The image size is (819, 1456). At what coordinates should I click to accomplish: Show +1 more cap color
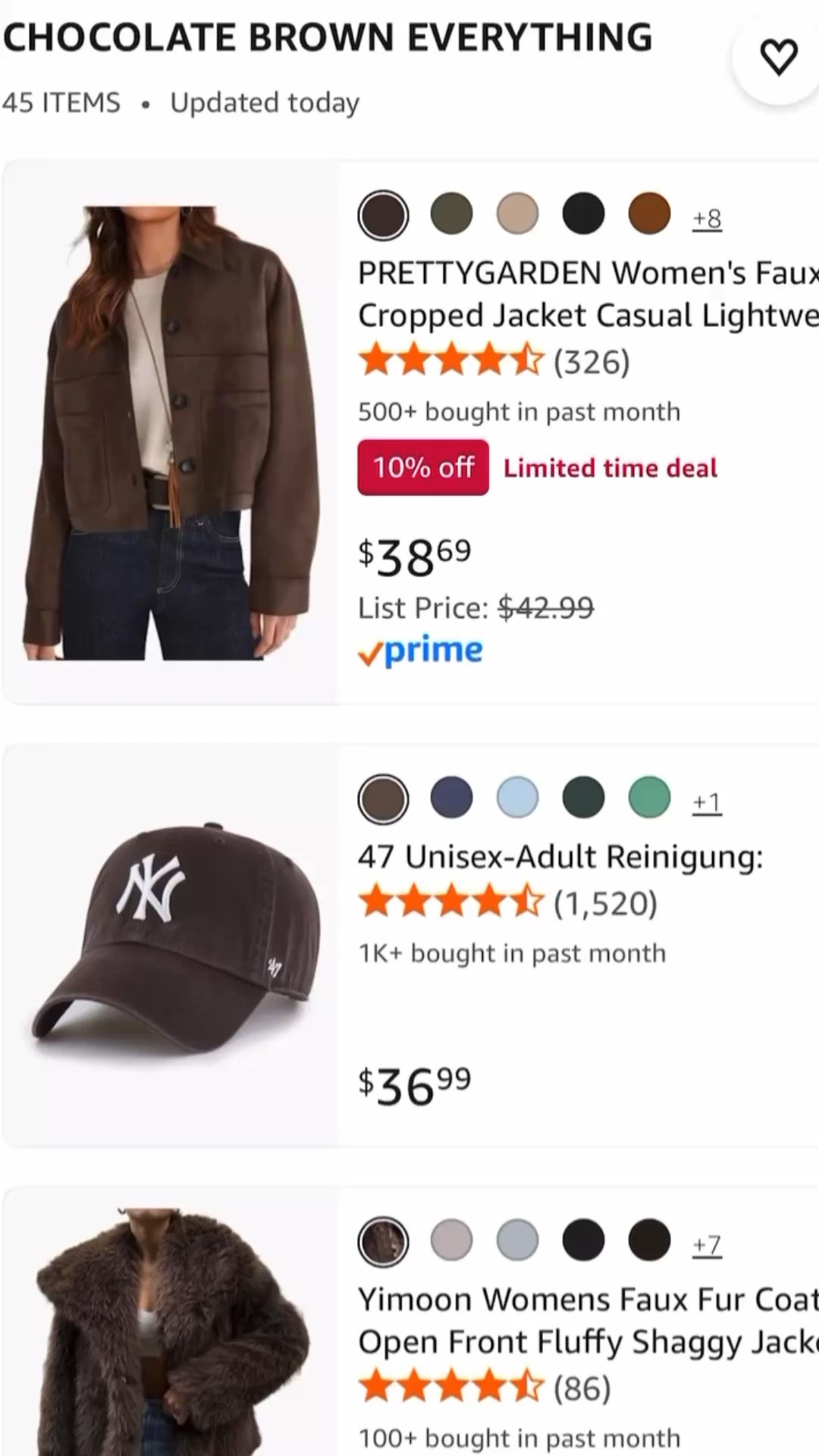(x=707, y=802)
